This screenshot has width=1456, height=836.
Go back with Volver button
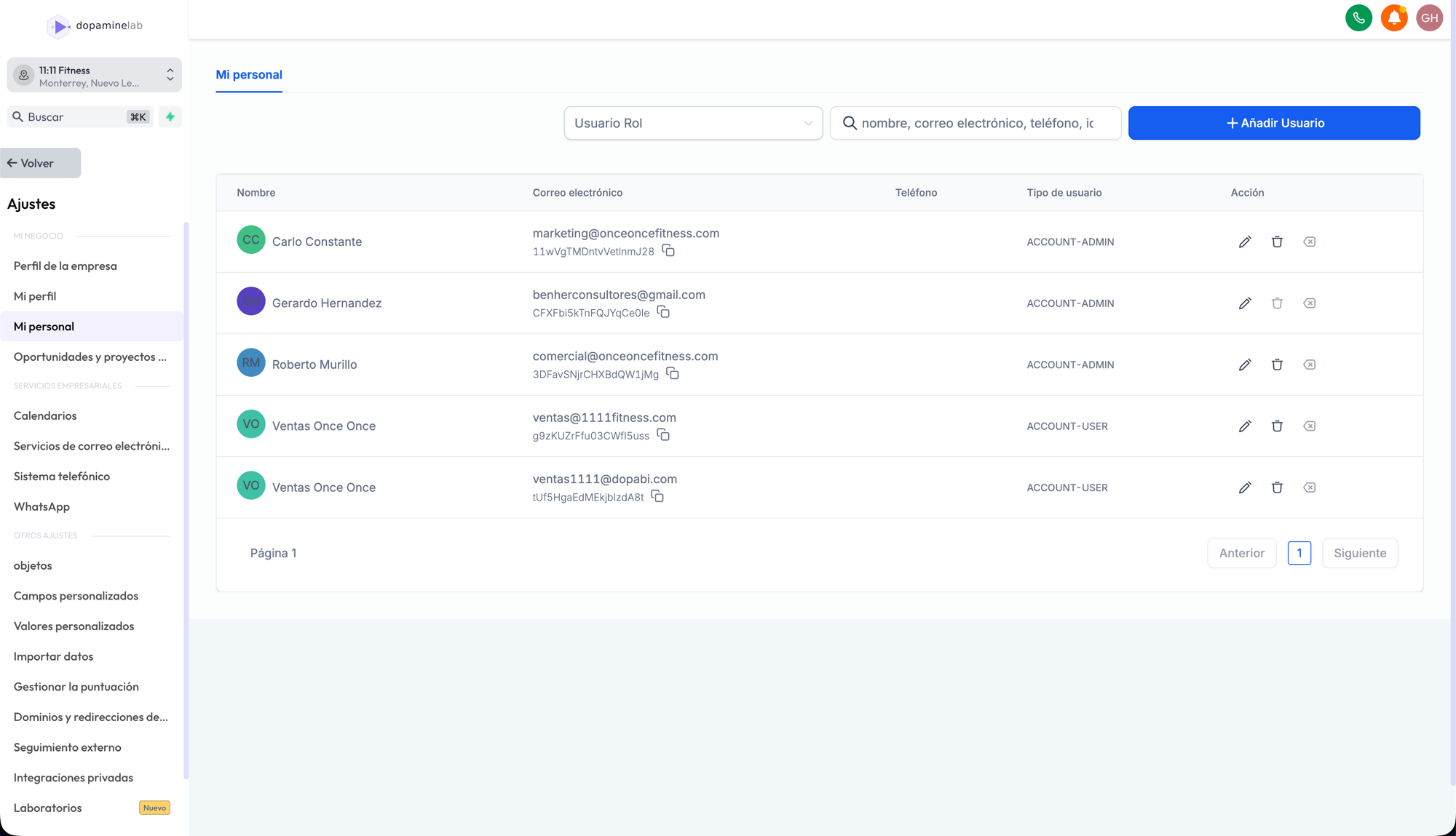pos(41,163)
